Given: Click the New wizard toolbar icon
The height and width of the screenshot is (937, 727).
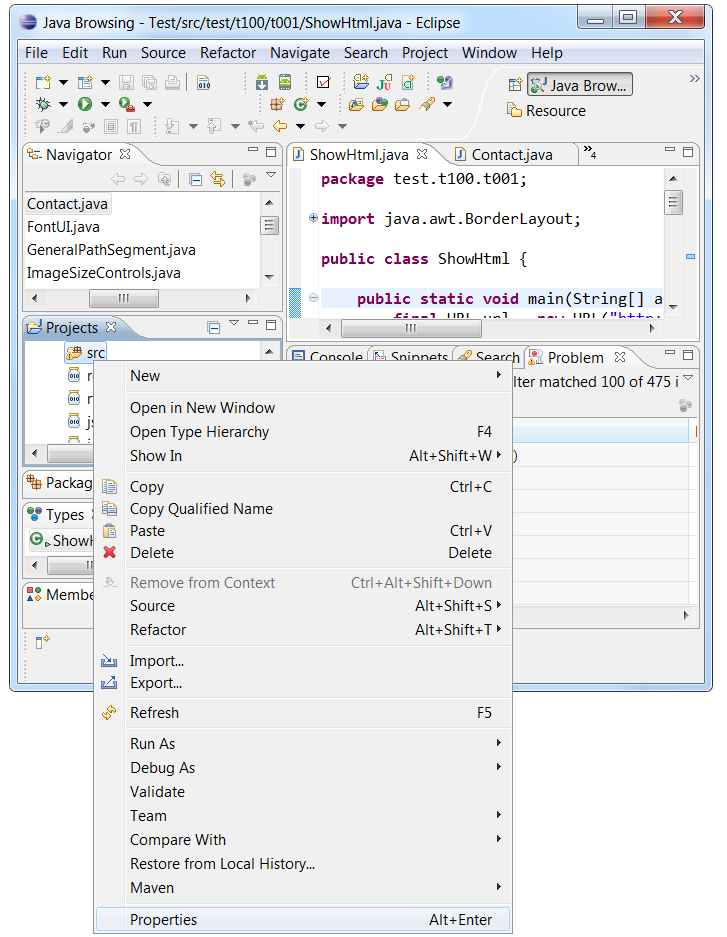Looking at the screenshot, I should pos(43,82).
